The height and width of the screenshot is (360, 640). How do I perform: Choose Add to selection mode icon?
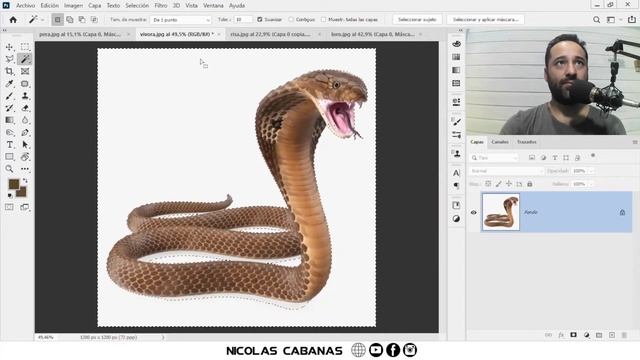pyautogui.click(x=70, y=20)
